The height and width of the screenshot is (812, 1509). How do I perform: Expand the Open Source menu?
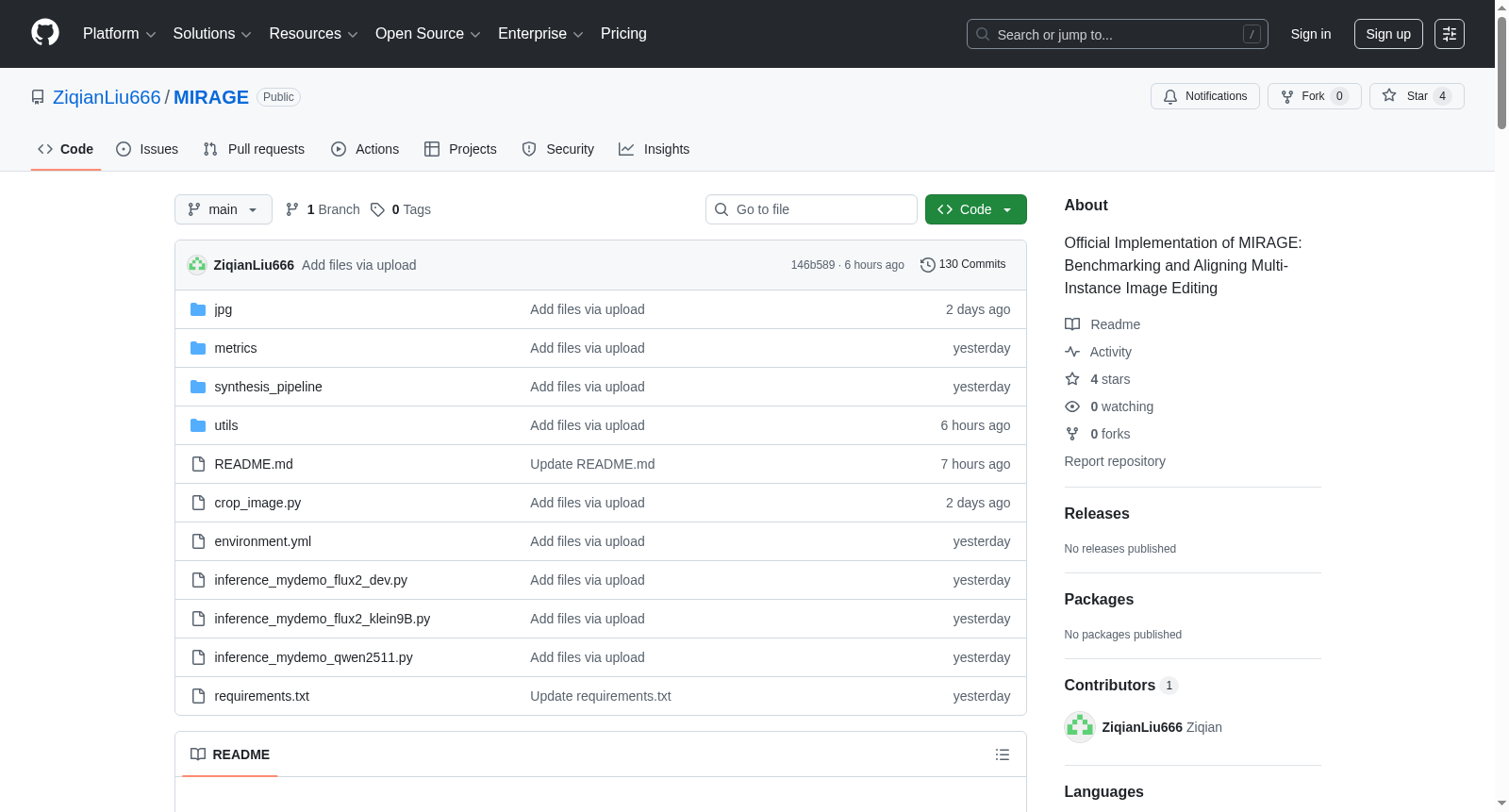pos(428,34)
